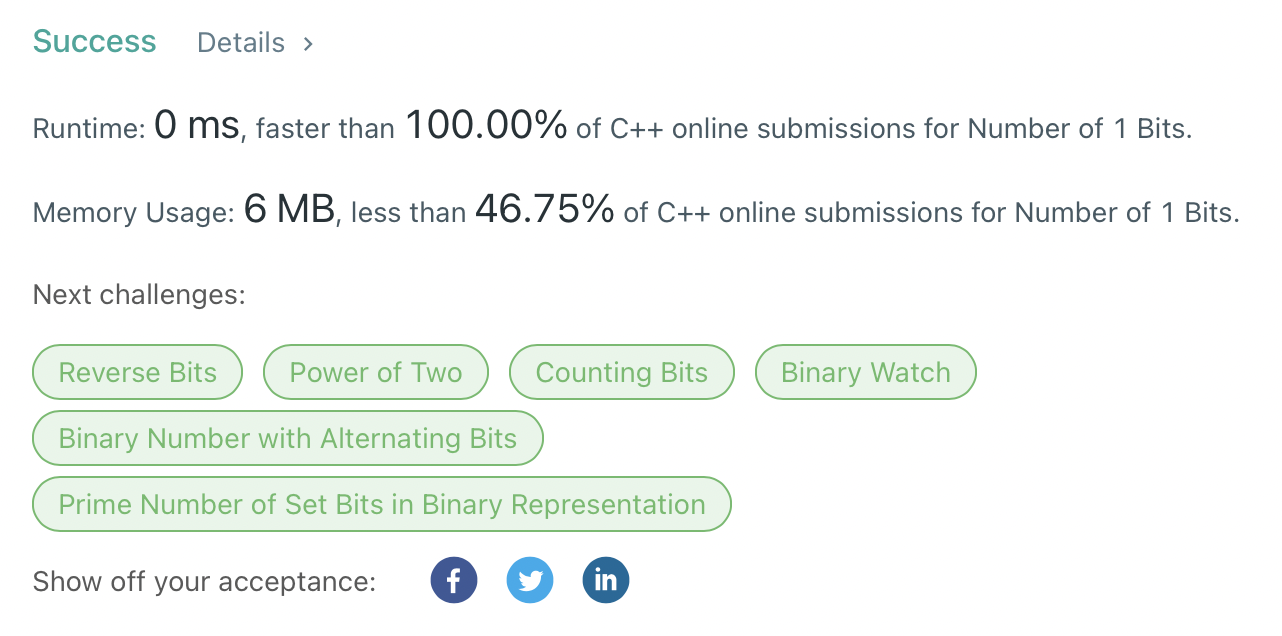Click the Show off your acceptance text
Image resolution: width=1282 pixels, height=636 pixels.
(205, 582)
